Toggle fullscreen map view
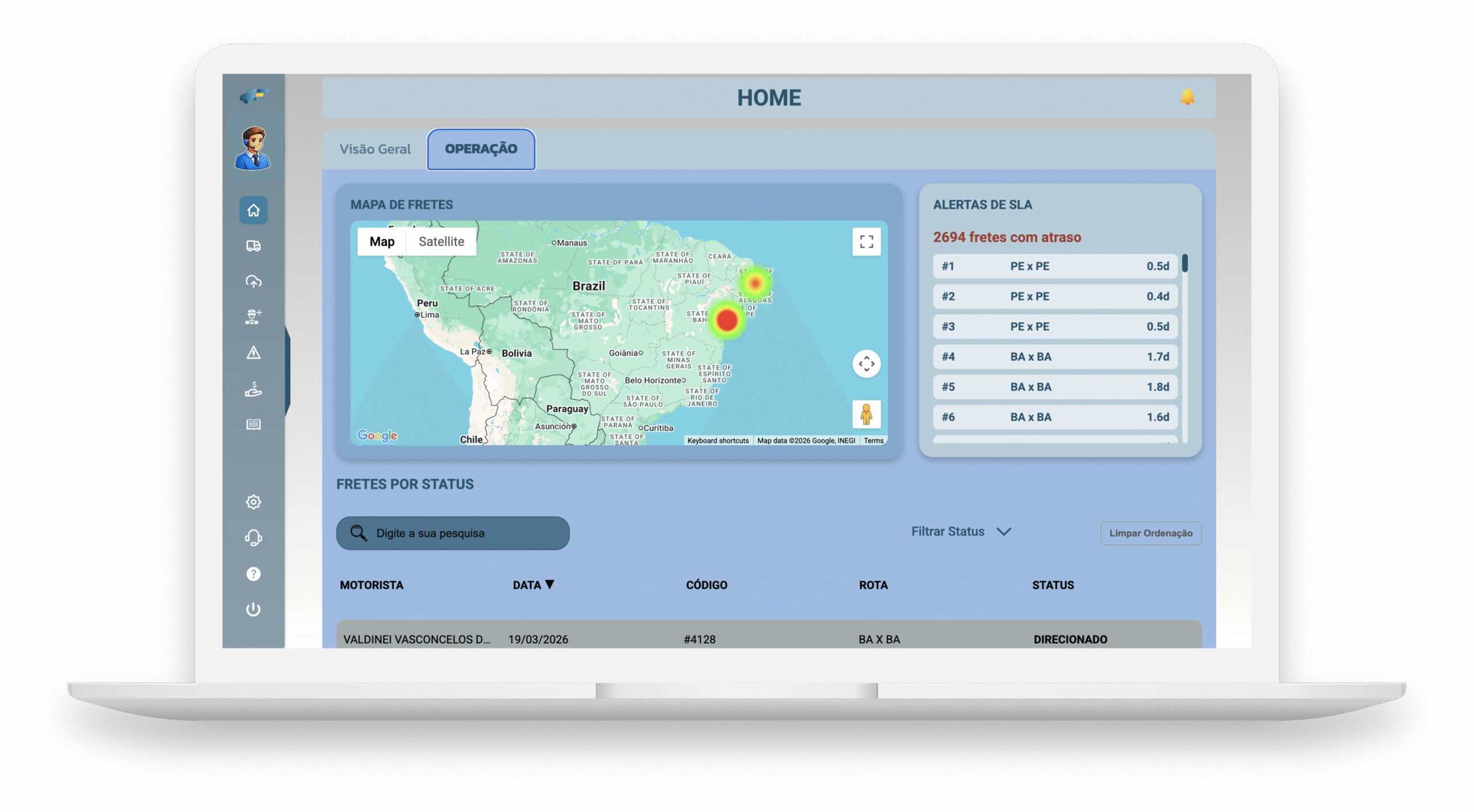This screenshot has width=1474, height=812. 866,242
